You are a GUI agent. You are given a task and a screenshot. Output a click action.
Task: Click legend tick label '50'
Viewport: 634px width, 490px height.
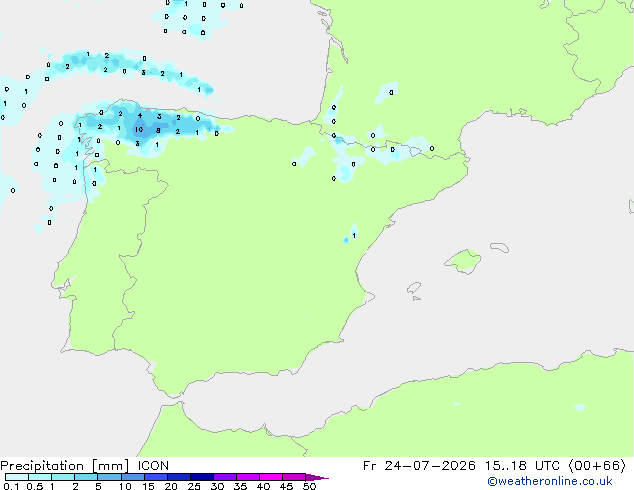309,486
